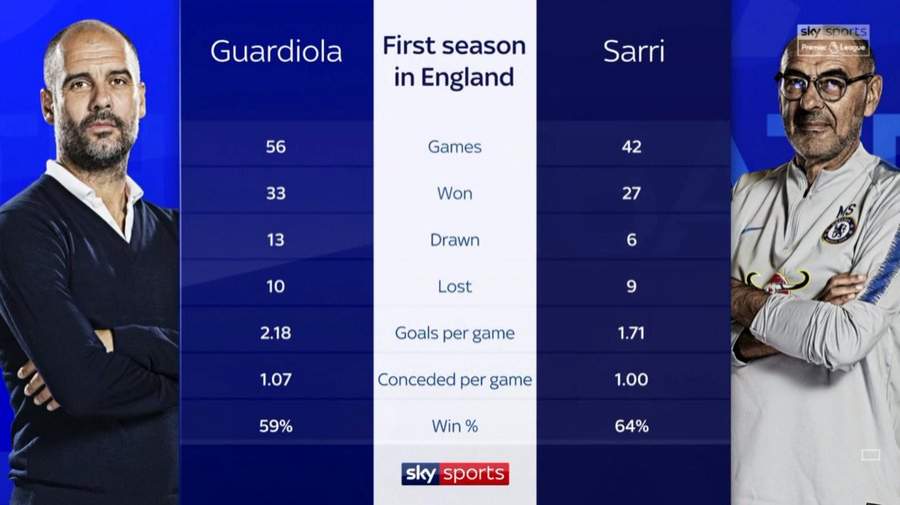The height and width of the screenshot is (505, 900).
Task: Click Sarri's 64% win percentage
Action: point(631,426)
